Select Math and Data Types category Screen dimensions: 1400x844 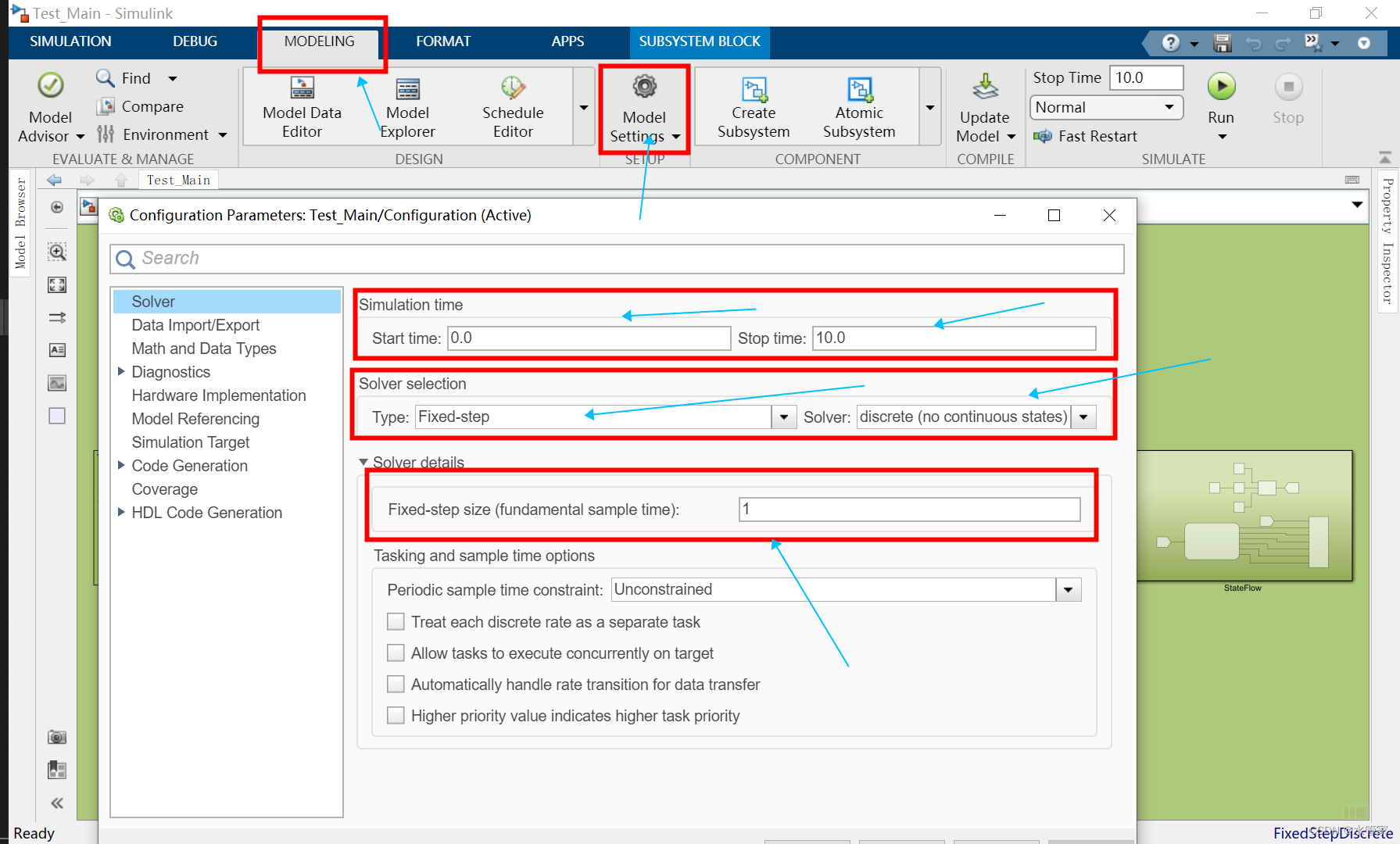pos(204,349)
